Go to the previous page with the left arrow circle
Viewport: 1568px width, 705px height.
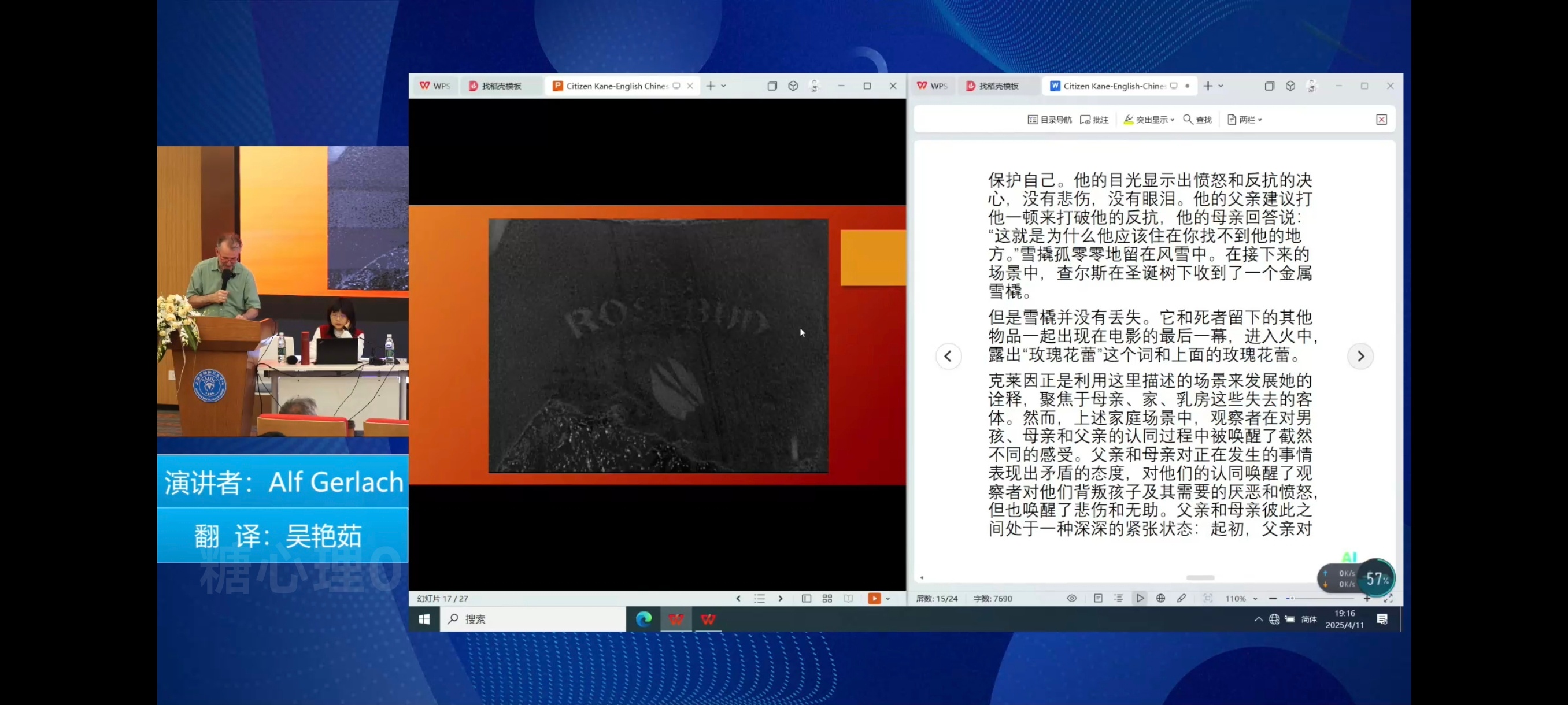(x=948, y=357)
